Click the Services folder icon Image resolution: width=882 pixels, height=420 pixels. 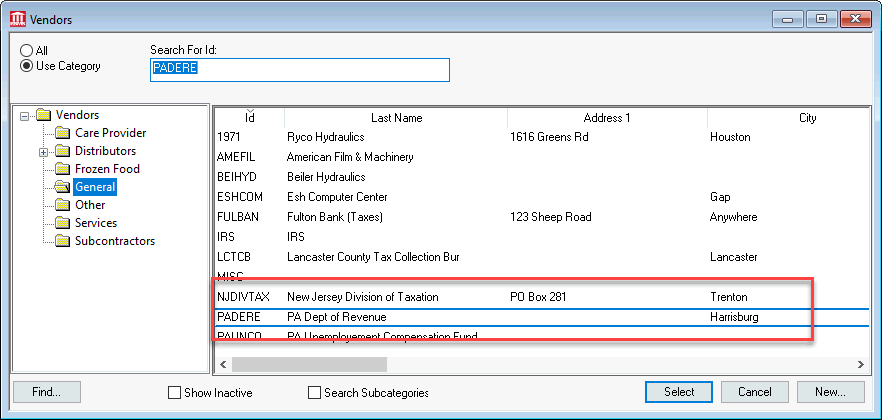click(x=62, y=223)
